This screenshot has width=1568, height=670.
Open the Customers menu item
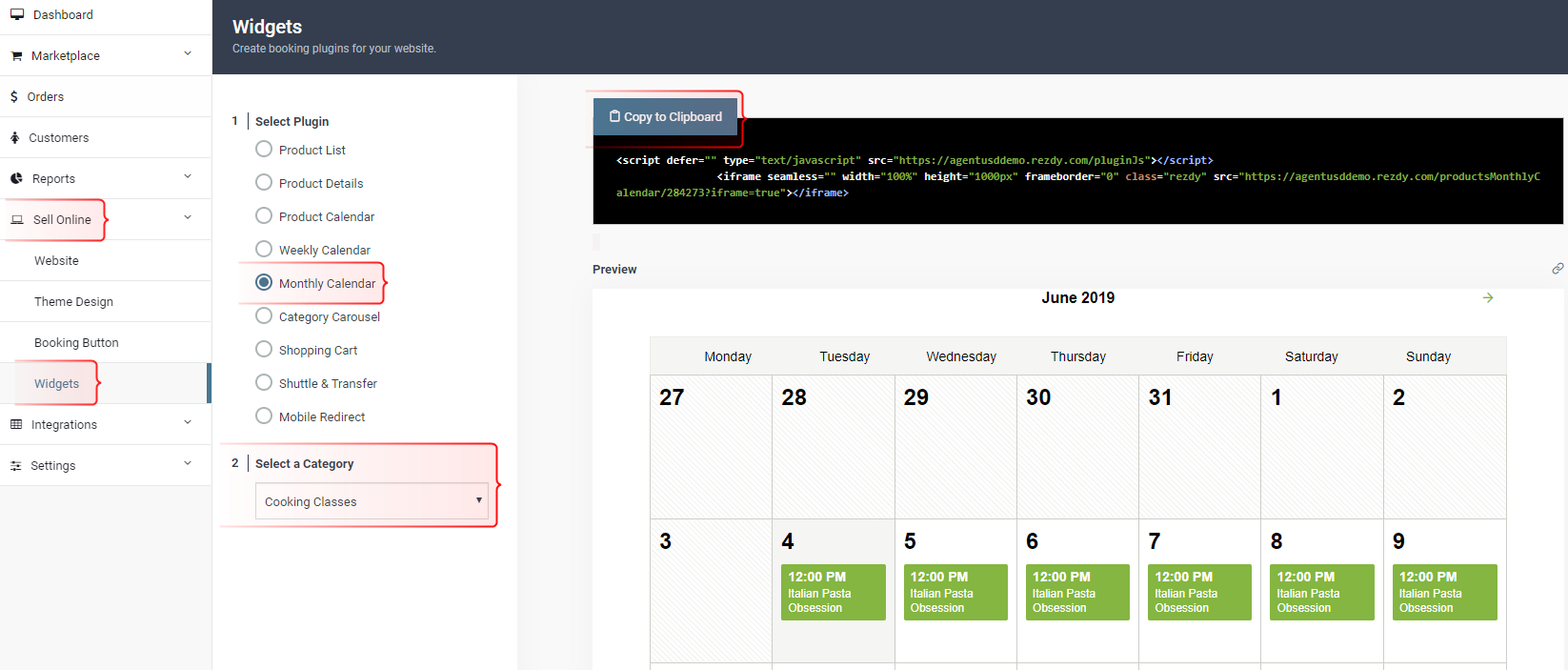pos(106,137)
